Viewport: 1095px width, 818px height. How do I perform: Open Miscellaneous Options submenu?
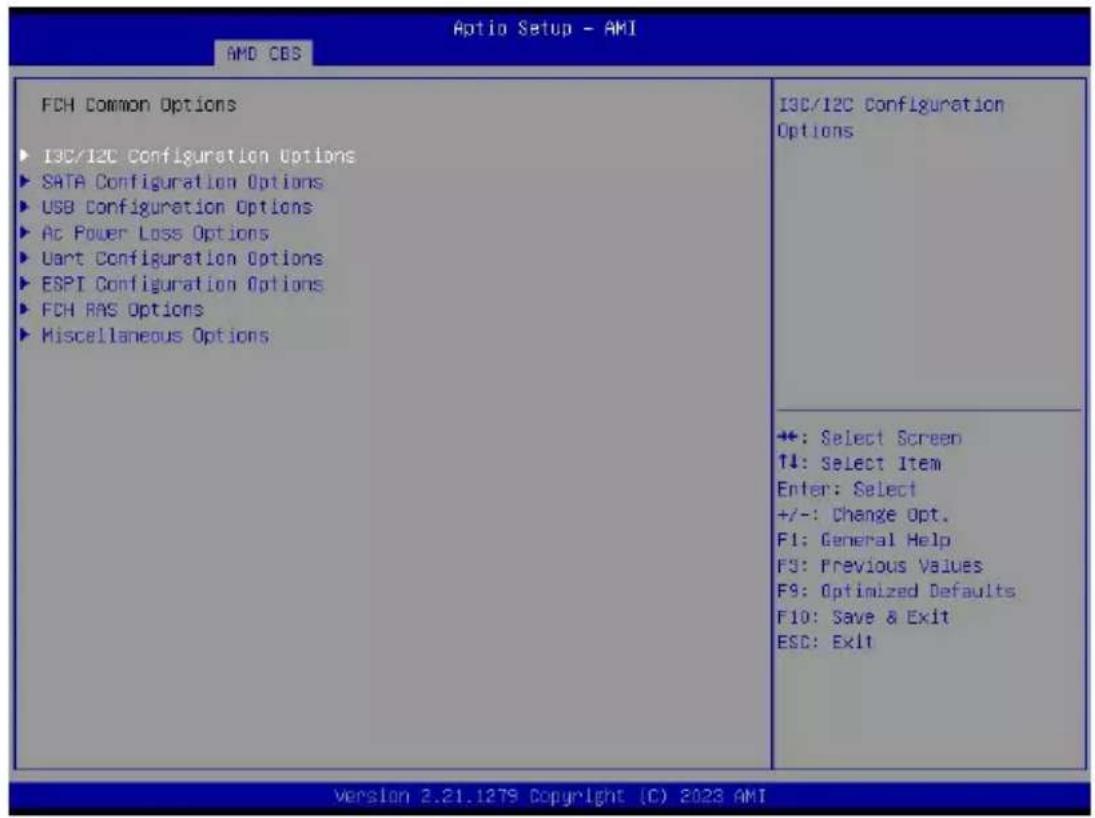pos(155,335)
